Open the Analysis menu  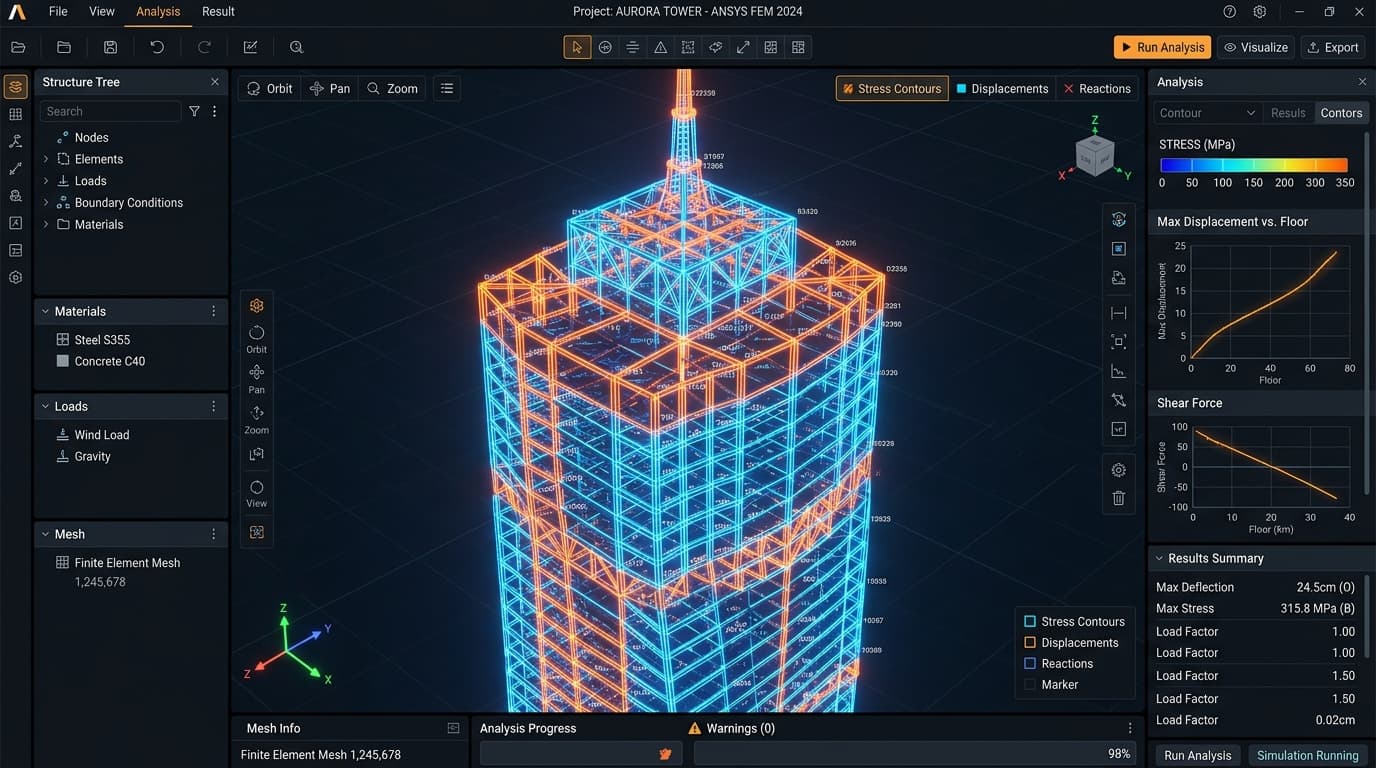[158, 11]
